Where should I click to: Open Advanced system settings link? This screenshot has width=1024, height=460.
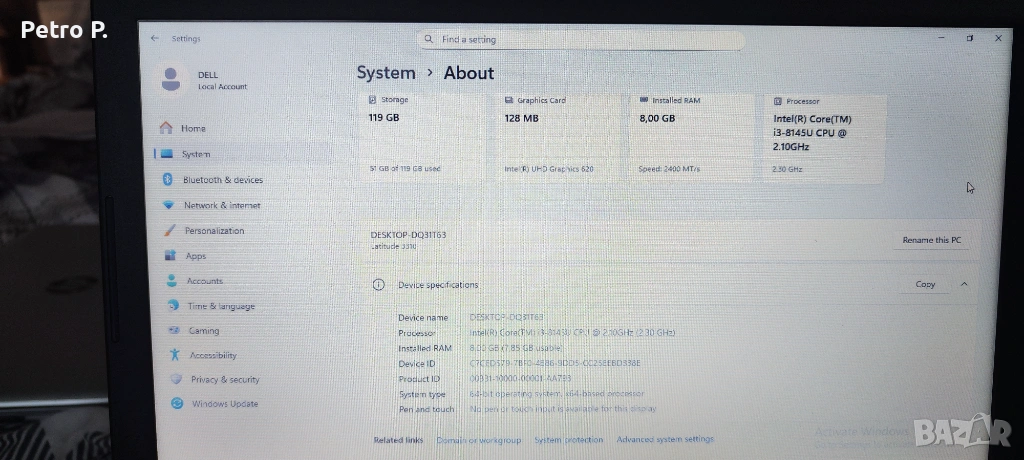point(665,439)
